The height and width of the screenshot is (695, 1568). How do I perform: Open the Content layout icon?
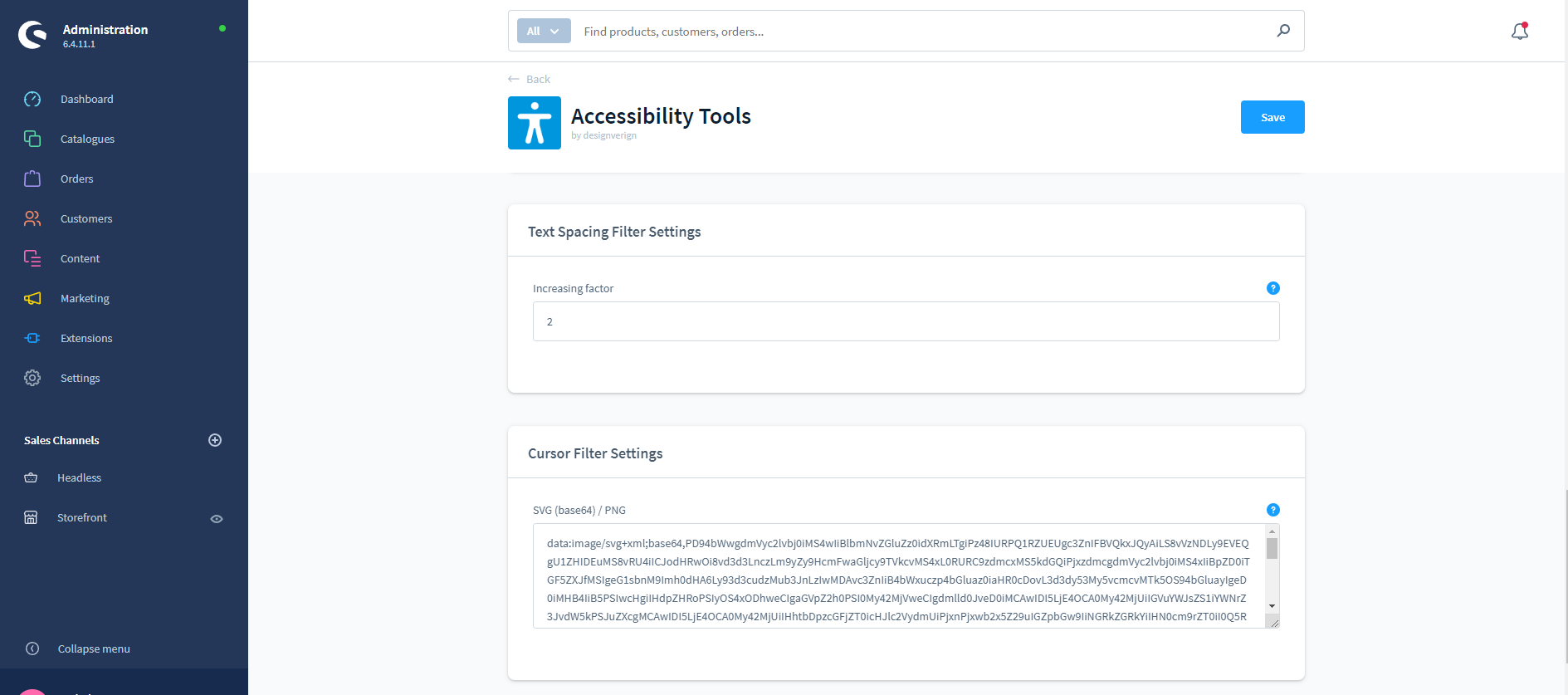click(x=32, y=258)
